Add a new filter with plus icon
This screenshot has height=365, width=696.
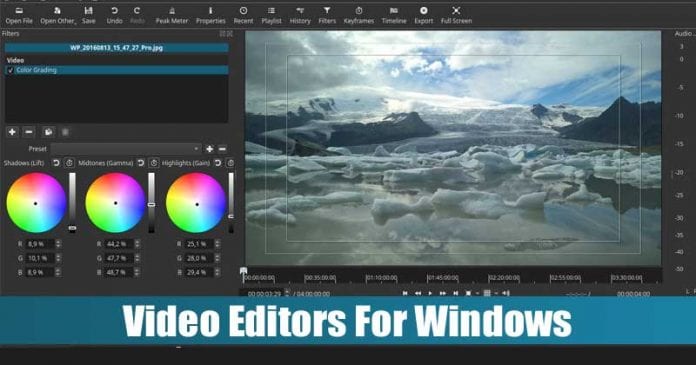12,132
